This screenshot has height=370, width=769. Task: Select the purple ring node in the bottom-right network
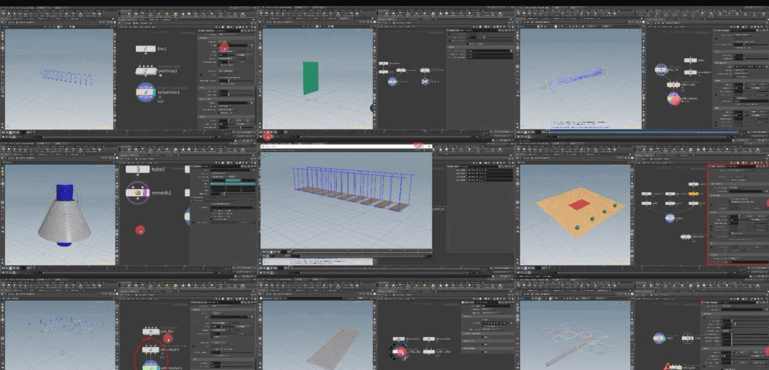point(688,338)
